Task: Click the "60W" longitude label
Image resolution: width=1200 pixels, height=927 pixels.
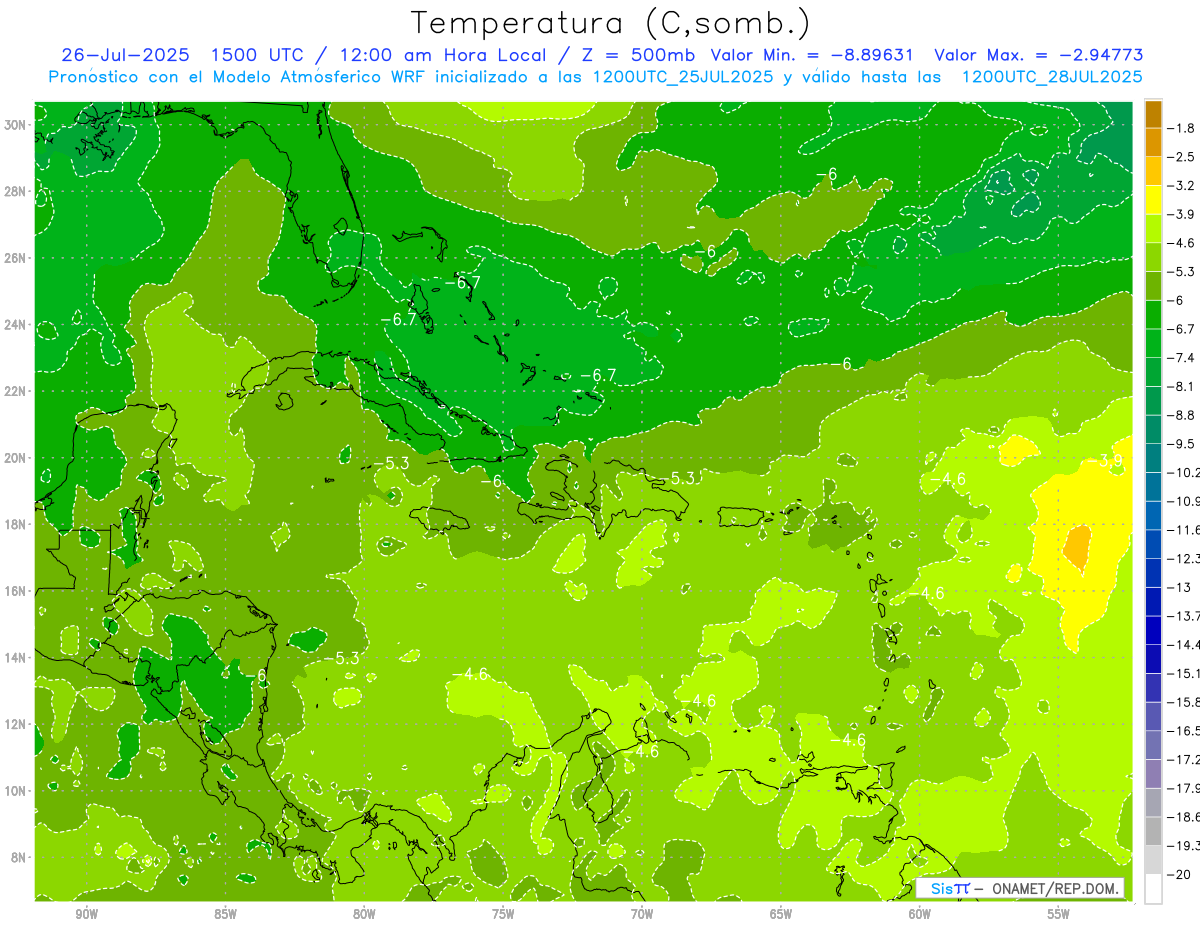Action: 920,914
